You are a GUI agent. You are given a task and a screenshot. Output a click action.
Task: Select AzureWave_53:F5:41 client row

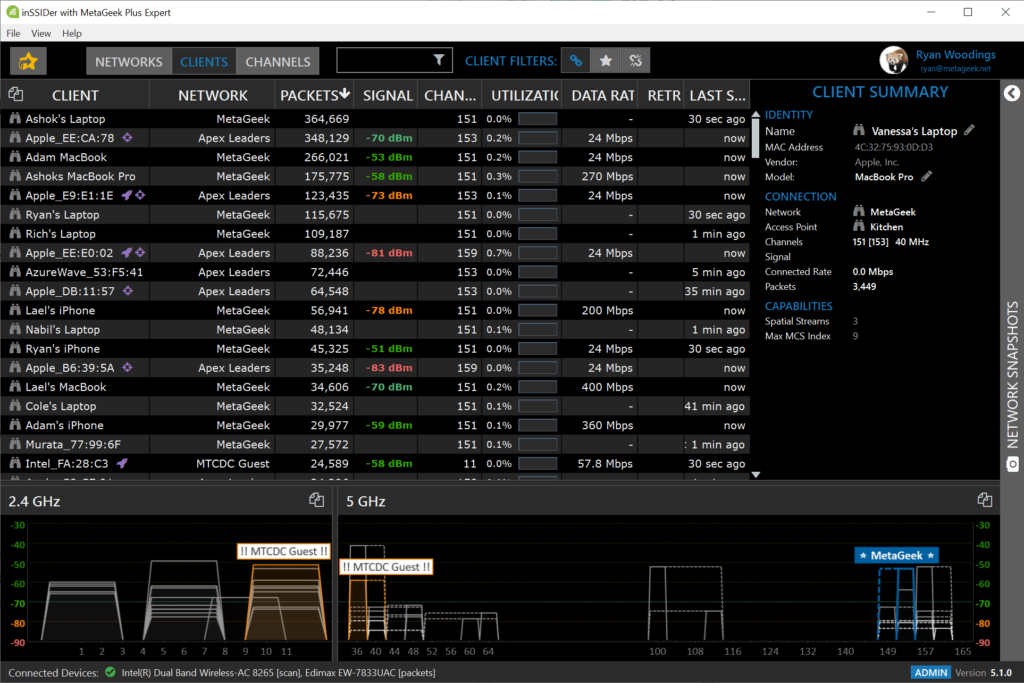point(376,272)
